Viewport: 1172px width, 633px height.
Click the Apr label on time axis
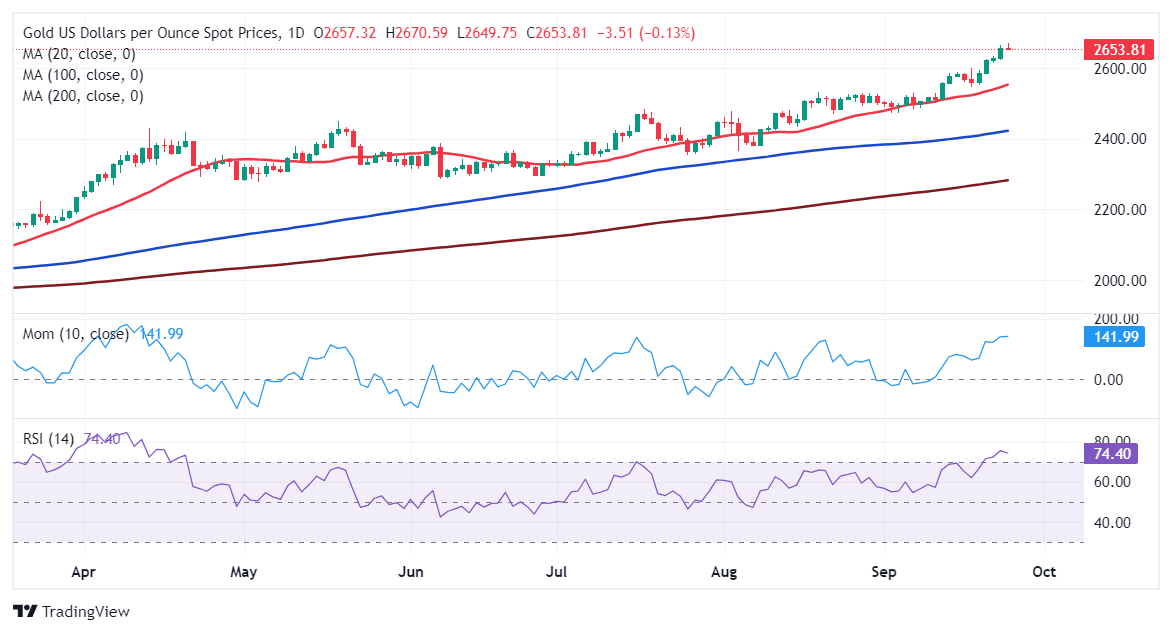[83, 572]
